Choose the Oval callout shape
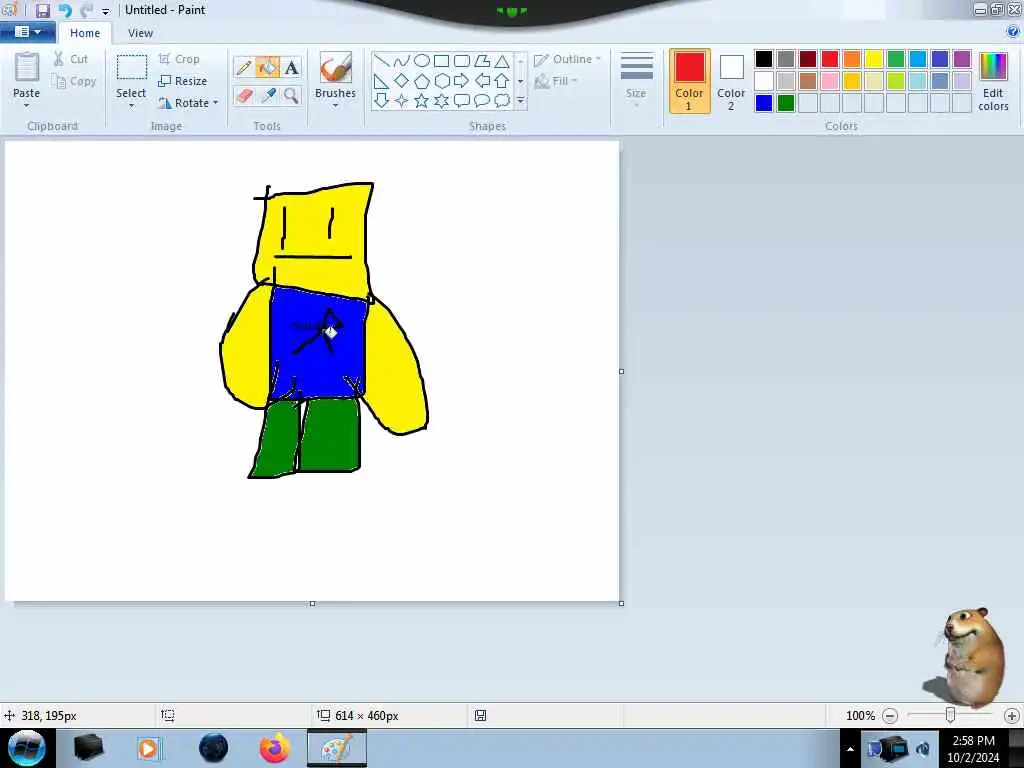The height and width of the screenshot is (768, 1024). click(x=482, y=101)
